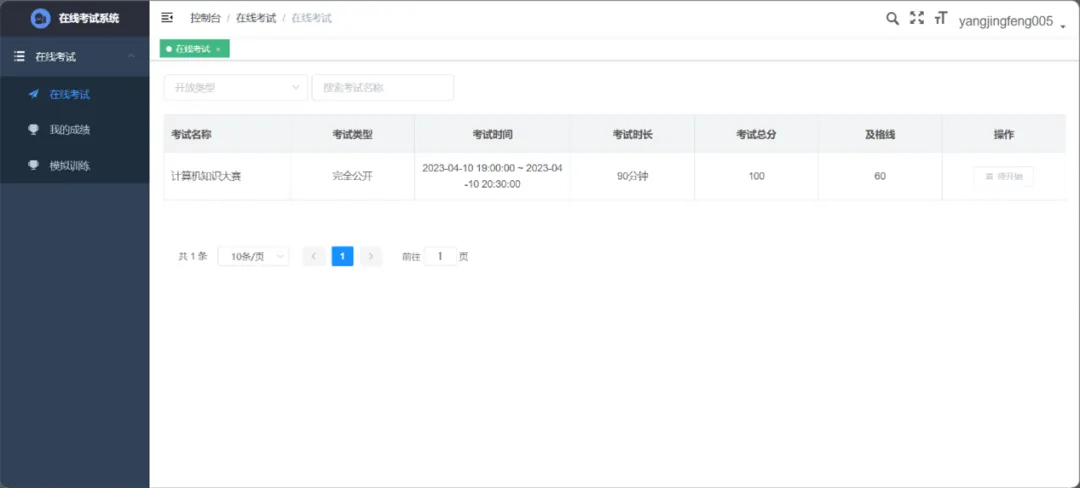Viewport: 1080px width, 488px height.
Task: Click the 考试类型 column header
Action: 352,134
